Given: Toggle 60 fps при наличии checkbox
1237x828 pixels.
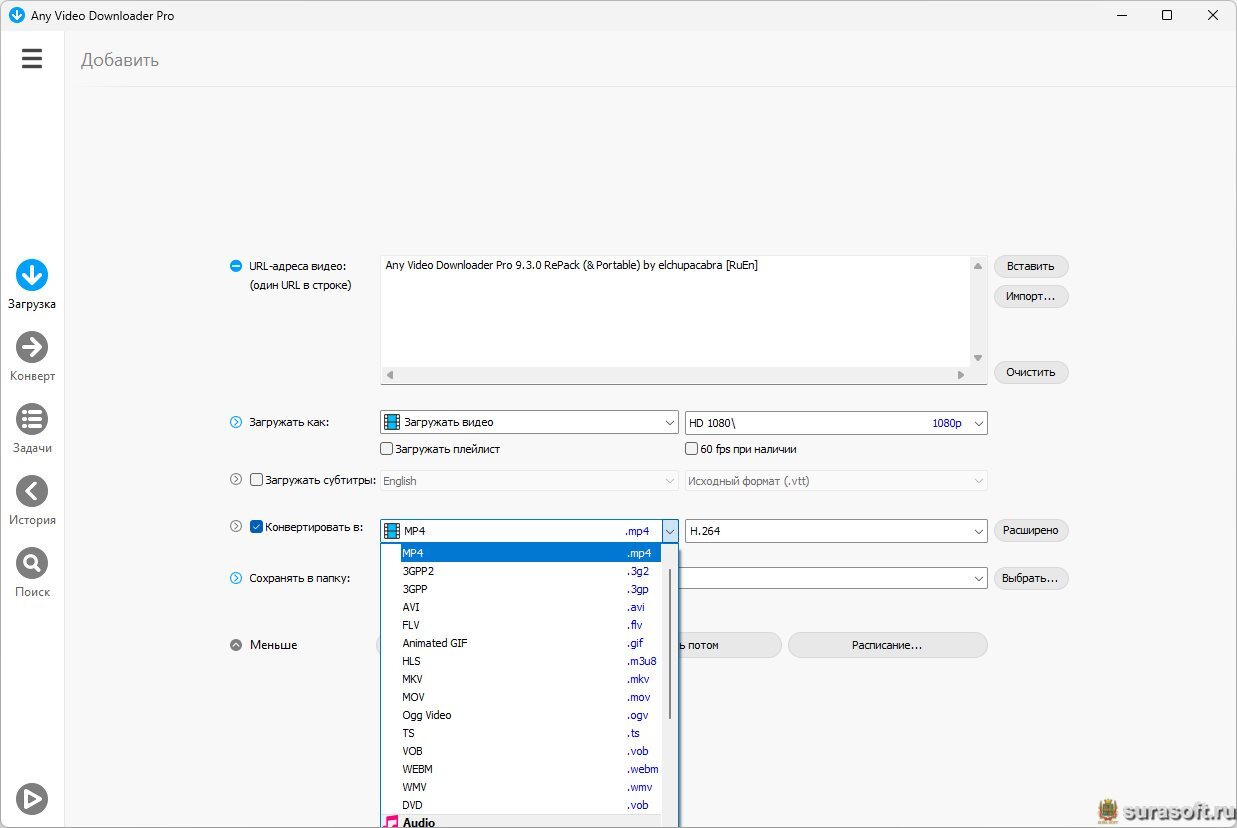Looking at the screenshot, I should (692, 449).
